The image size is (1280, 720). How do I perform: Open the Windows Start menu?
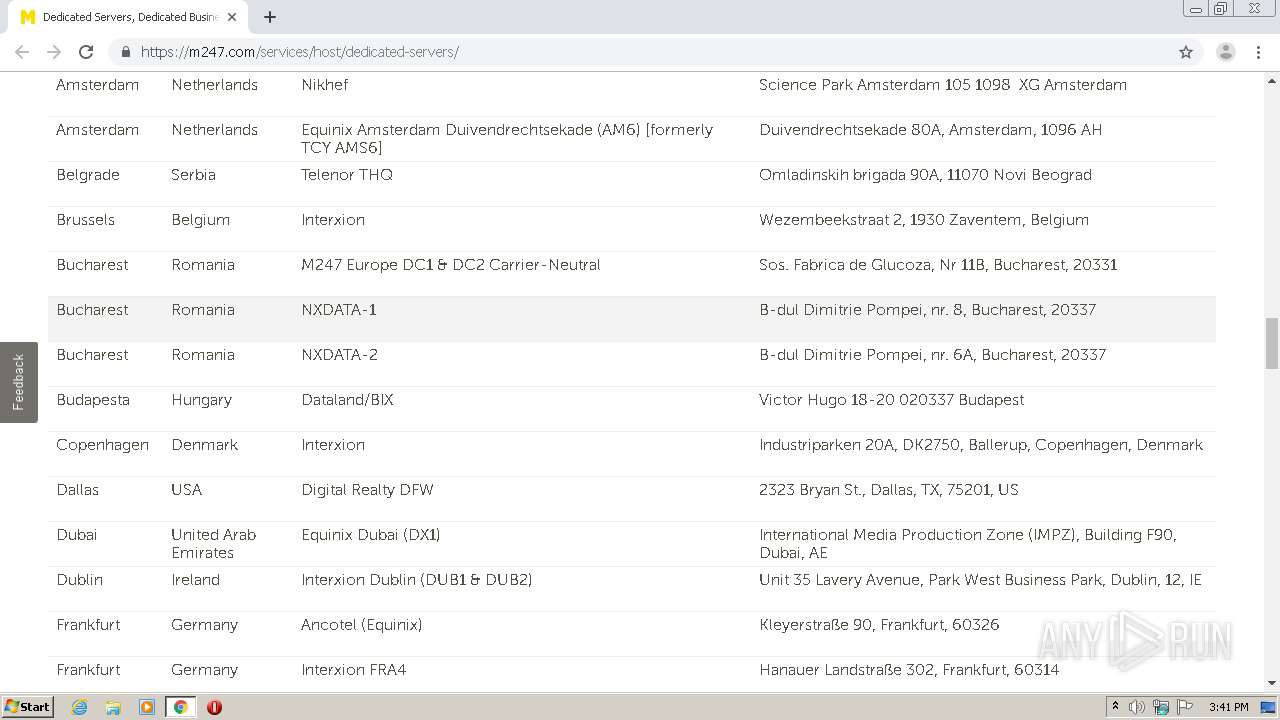[x=28, y=707]
